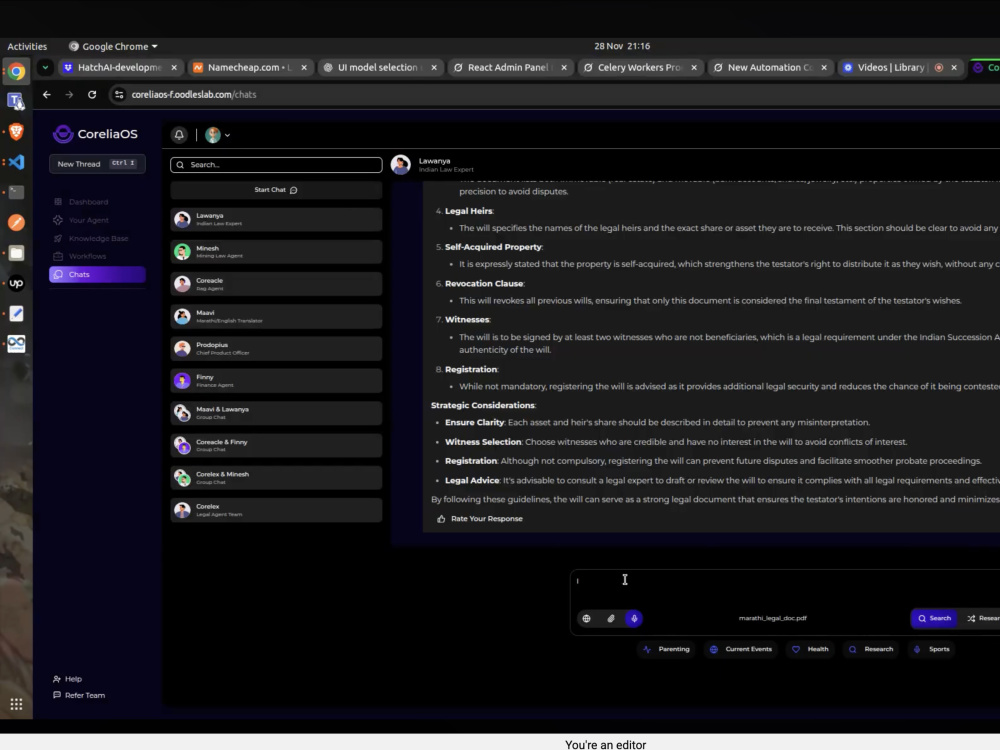
Task: Open the clock showing 28 Nov 21:16
Action: click(622, 46)
